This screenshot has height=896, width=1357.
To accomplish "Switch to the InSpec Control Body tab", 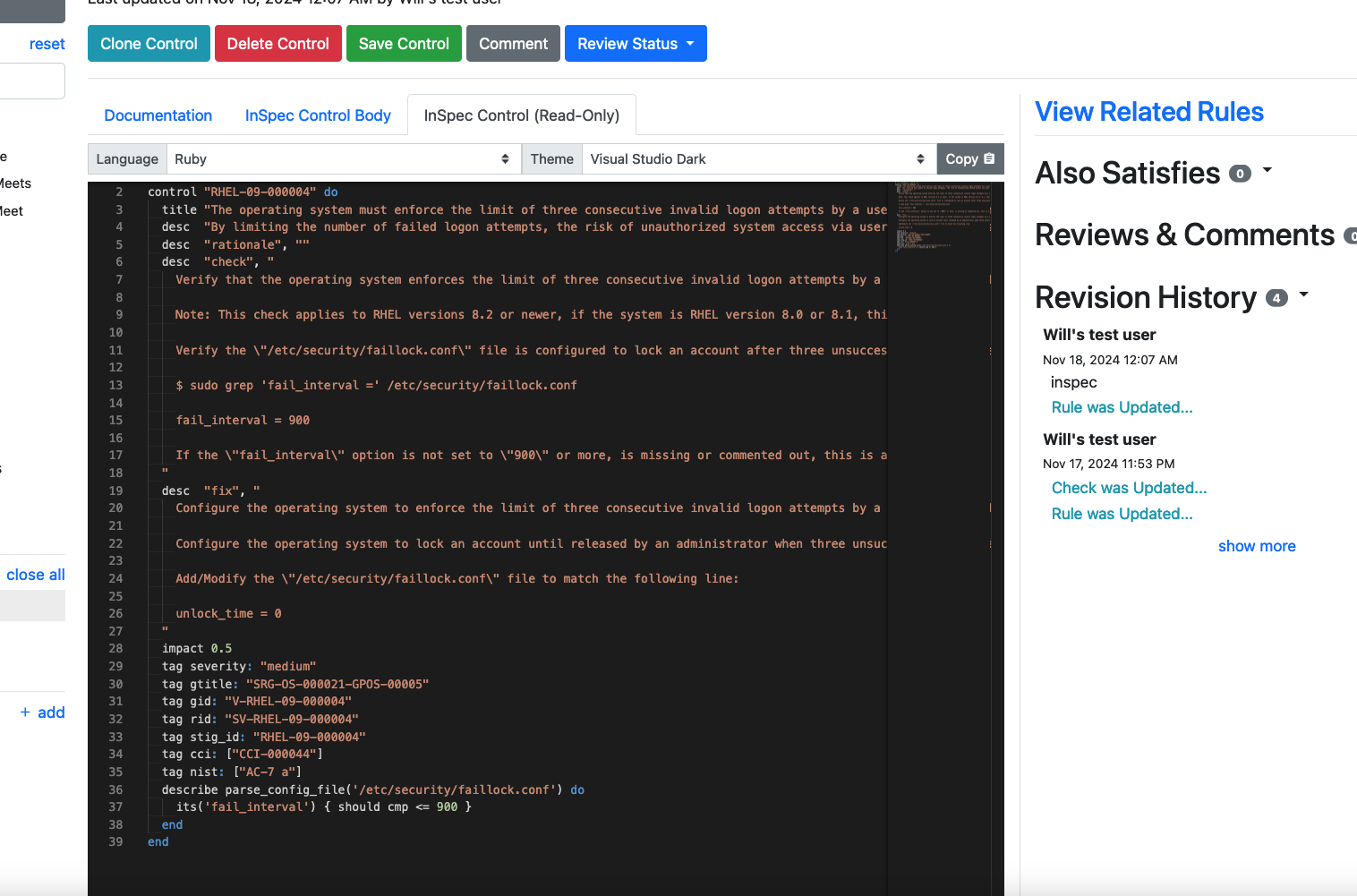I will click(318, 115).
